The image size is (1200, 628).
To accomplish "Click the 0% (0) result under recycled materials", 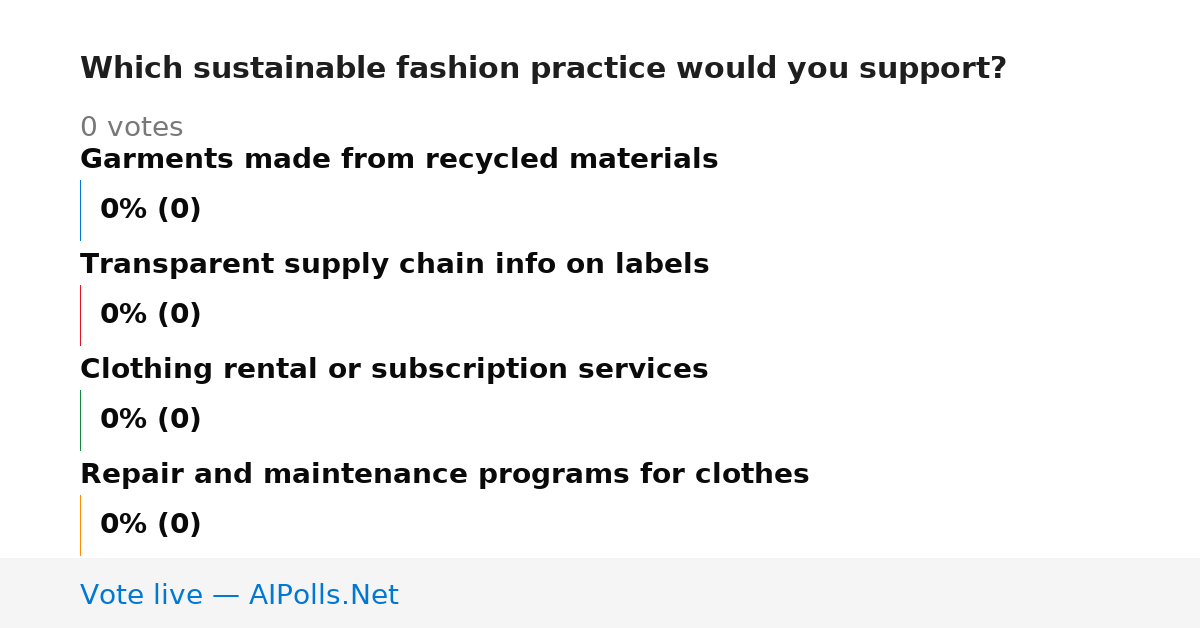I will pyautogui.click(x=151, y=210).
